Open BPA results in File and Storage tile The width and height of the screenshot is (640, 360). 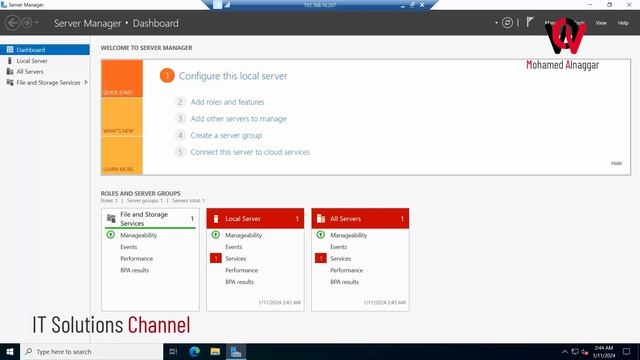coord(134,270)
